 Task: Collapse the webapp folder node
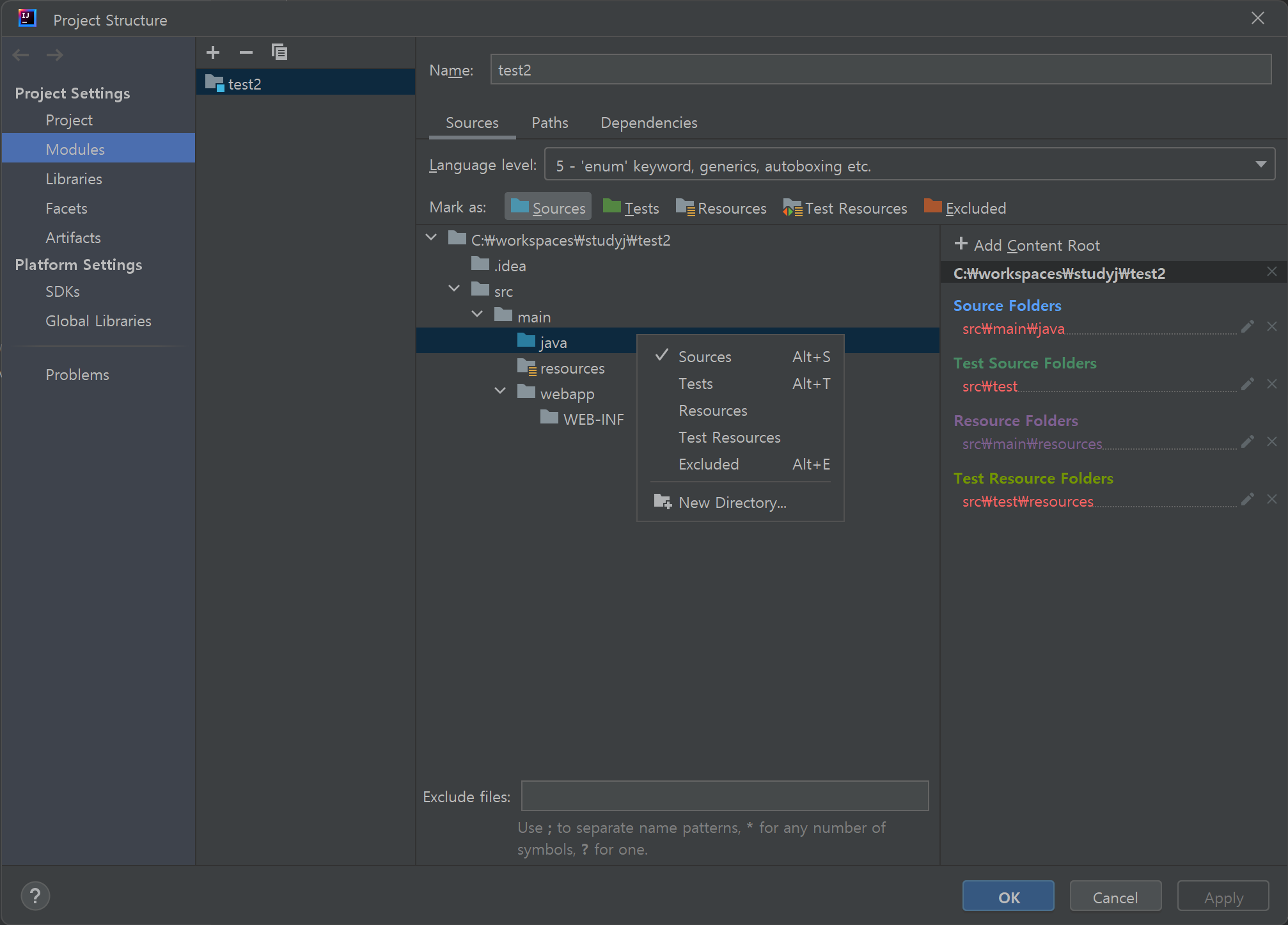(500, 391)
